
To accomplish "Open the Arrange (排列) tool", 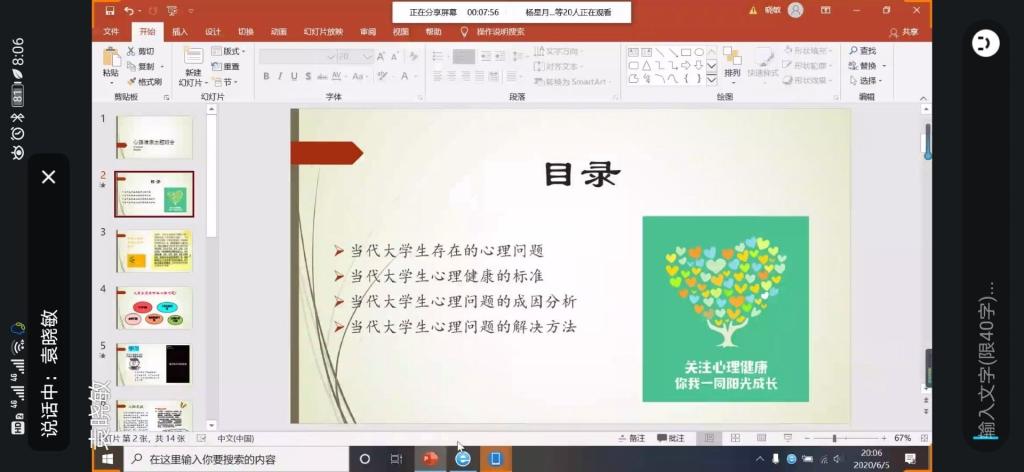I will 732,62.
